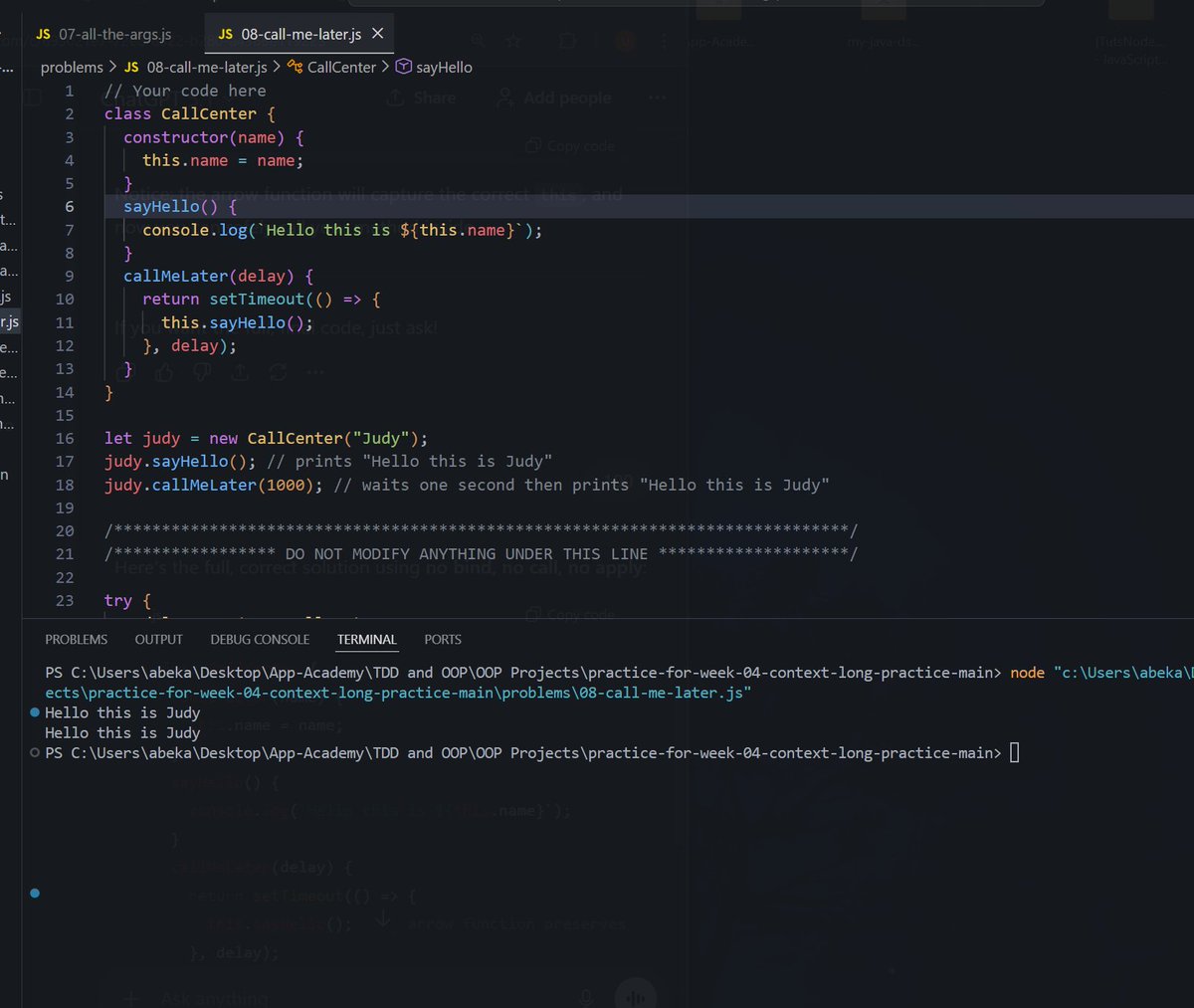Click 'constructor(name) {' on line 3
Viewport: 1194px width, 1008px height.
pyautogui.click(x=214, y=137)
